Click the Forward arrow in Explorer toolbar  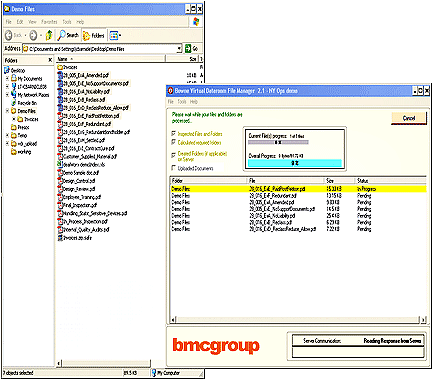coord(33,35)
